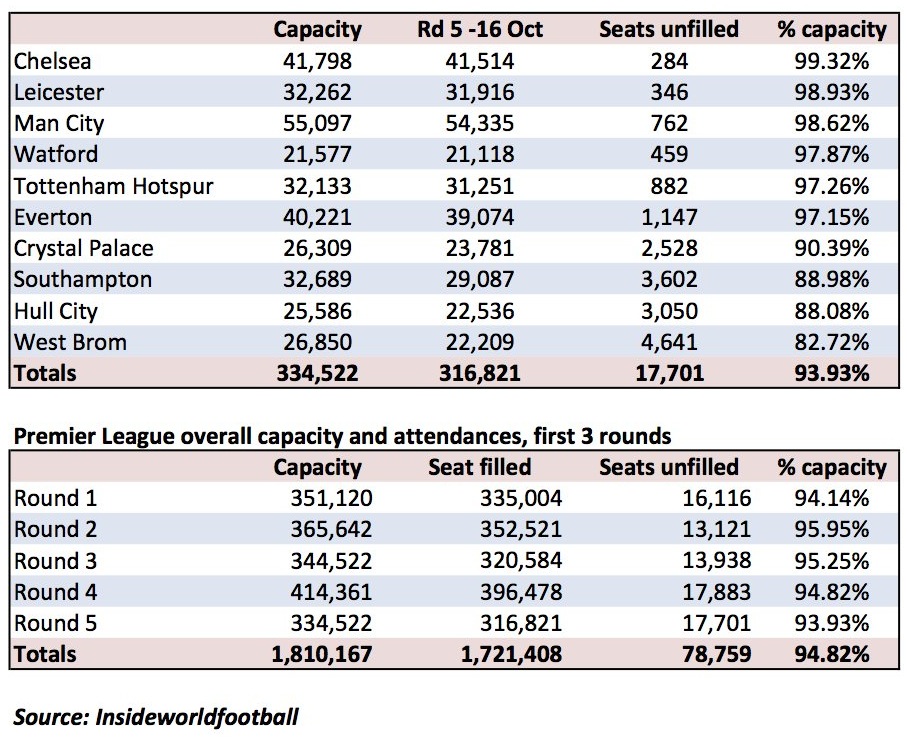This screenshot has height=737, width=907.
Task: Select Southampton's 88.98% cell
Action: pyautogui.click(x=831, y=279)
